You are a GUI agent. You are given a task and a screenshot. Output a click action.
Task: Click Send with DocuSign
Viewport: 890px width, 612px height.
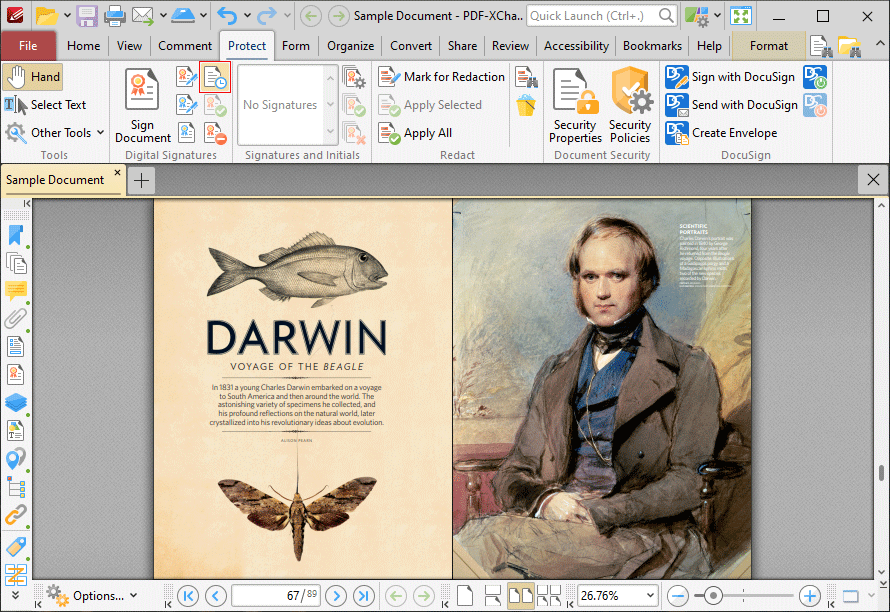[732, 105]
